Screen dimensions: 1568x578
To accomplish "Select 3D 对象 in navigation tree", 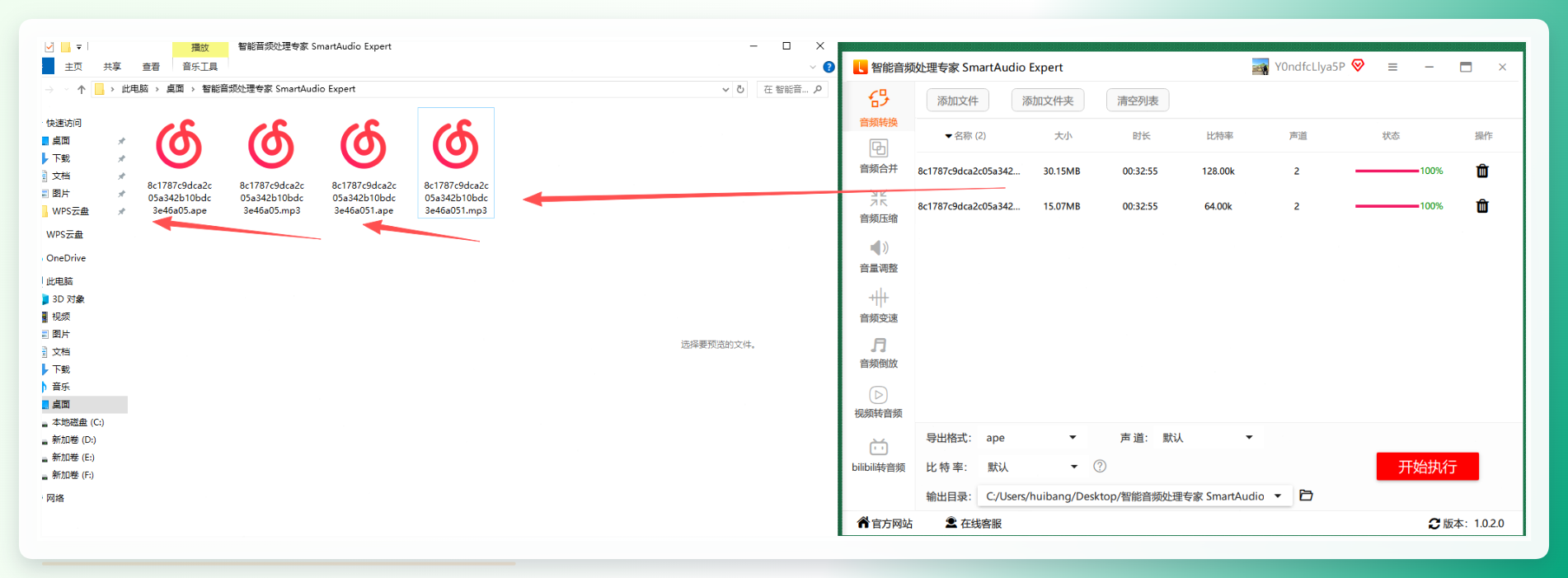I will pos(68,299).
